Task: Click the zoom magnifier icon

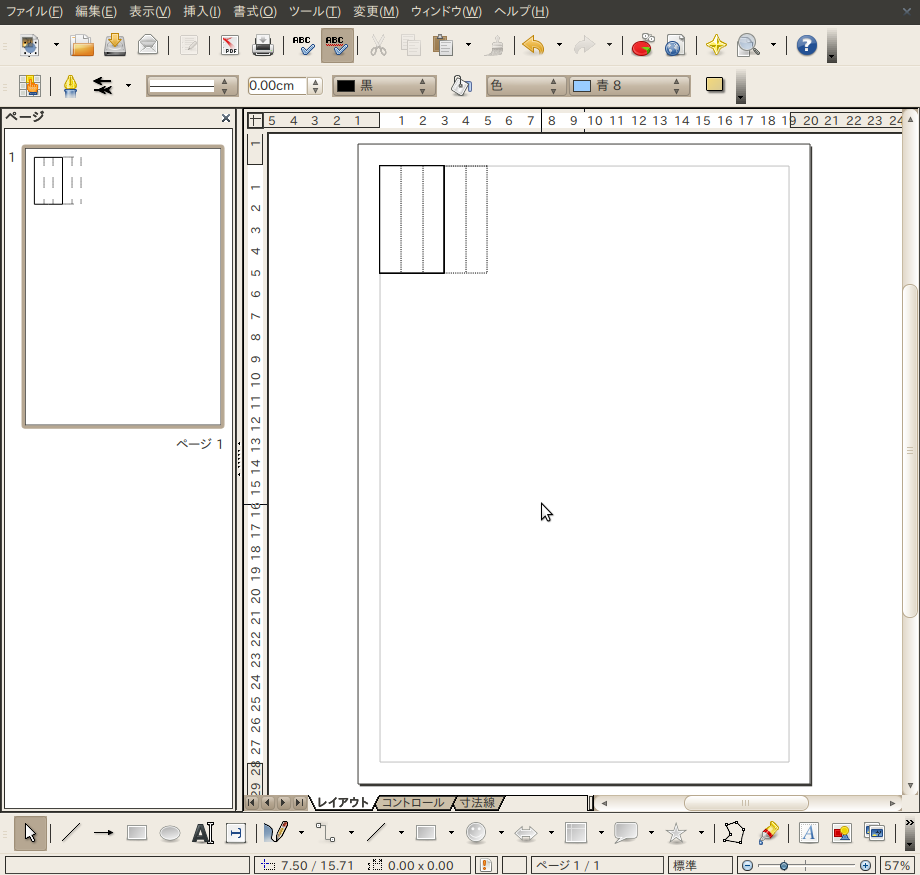Action: [748, 45]
